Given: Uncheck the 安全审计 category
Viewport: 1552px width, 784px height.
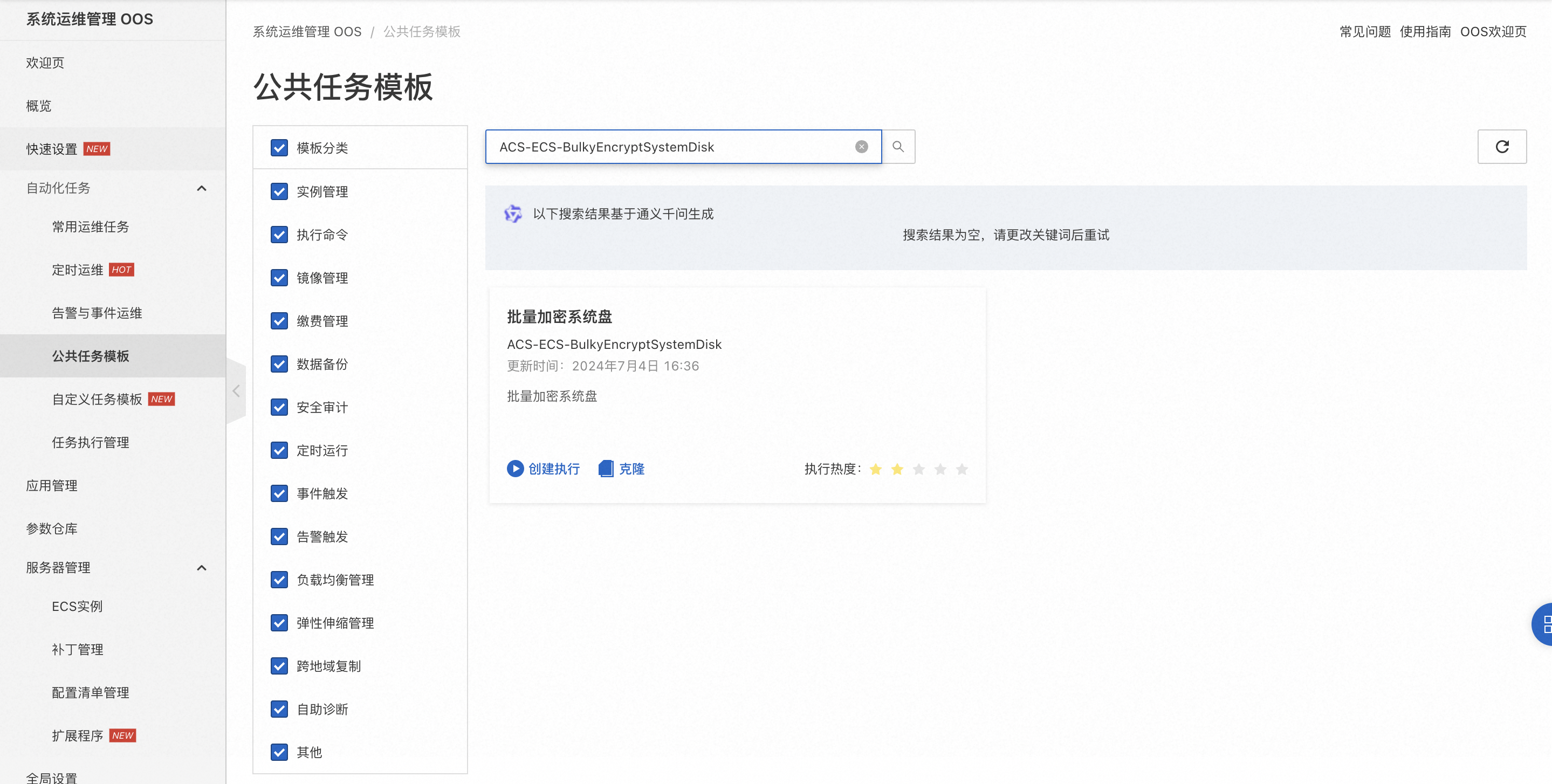Looking at the screenshot, I should click(279, 407).
